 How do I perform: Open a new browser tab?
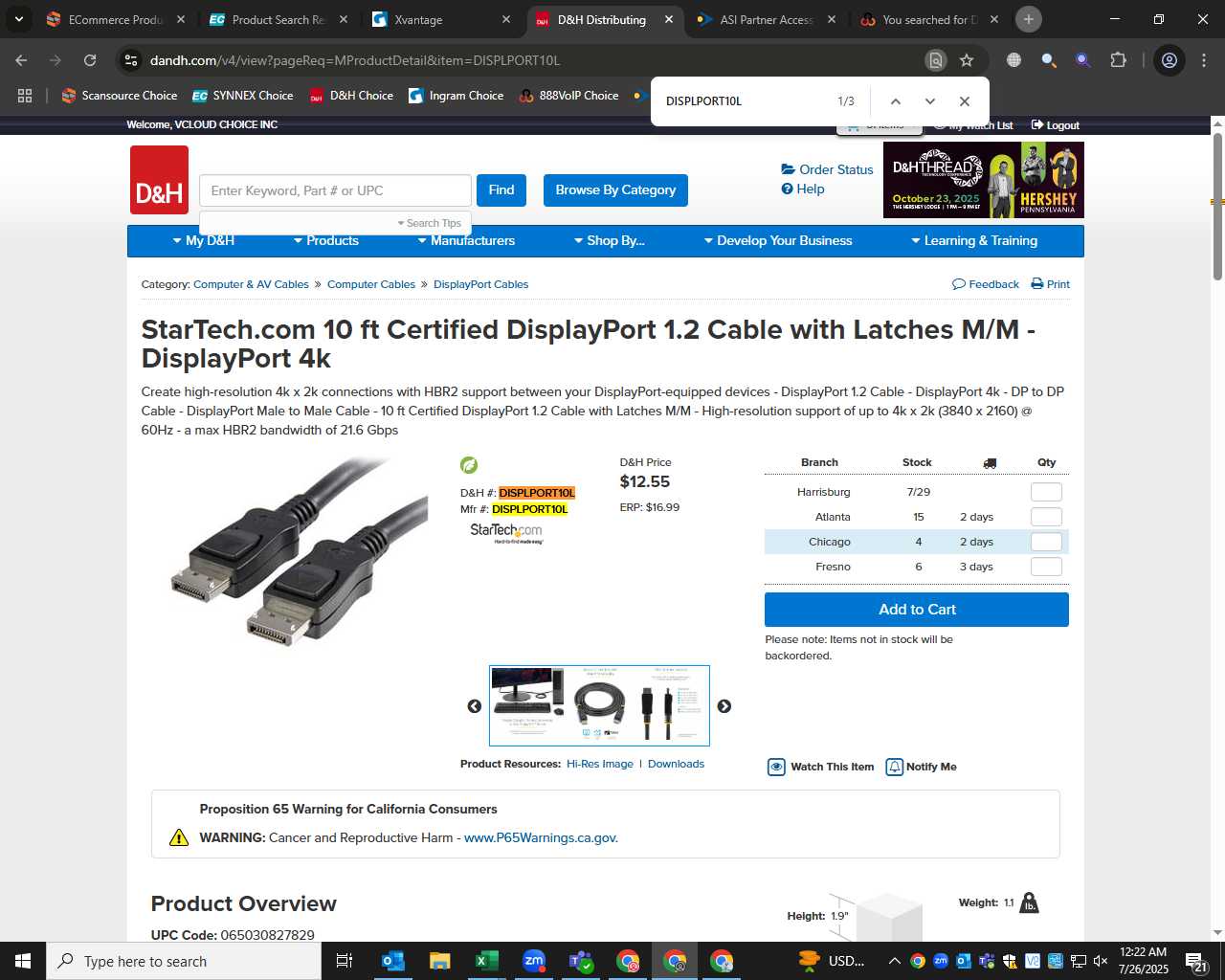pyautogui.click(x=1028, y=19)
